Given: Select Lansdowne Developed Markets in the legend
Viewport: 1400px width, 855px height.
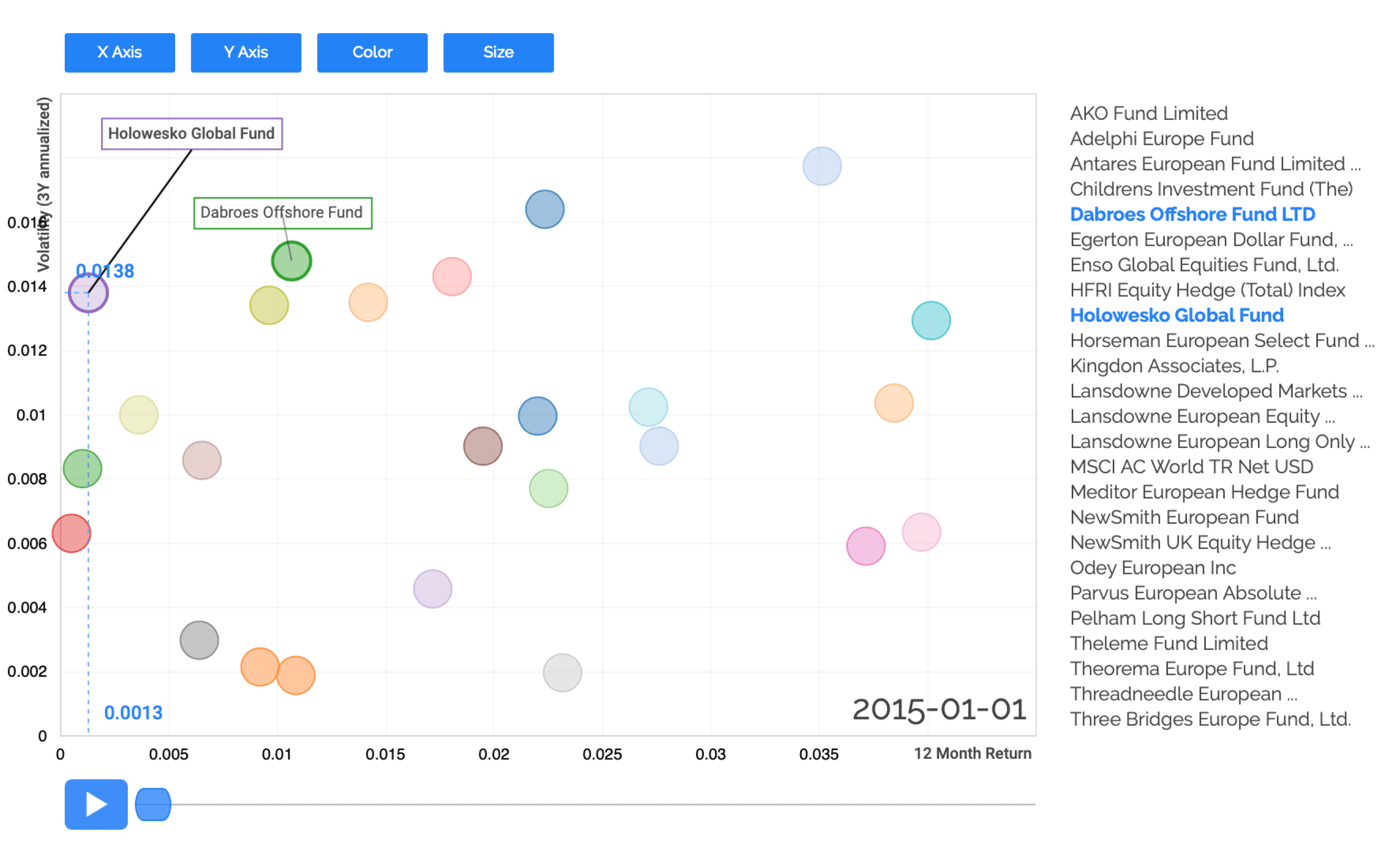Looking at the screenshot, I should coord(1216,391).
